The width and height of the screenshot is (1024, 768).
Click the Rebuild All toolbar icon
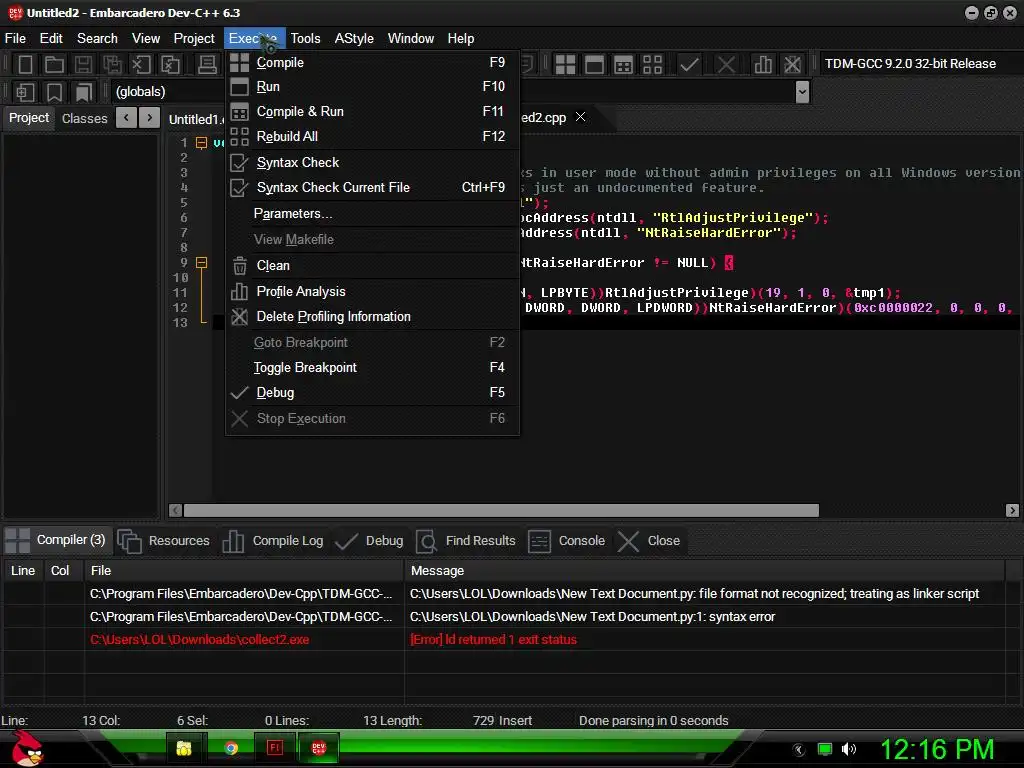652,64
